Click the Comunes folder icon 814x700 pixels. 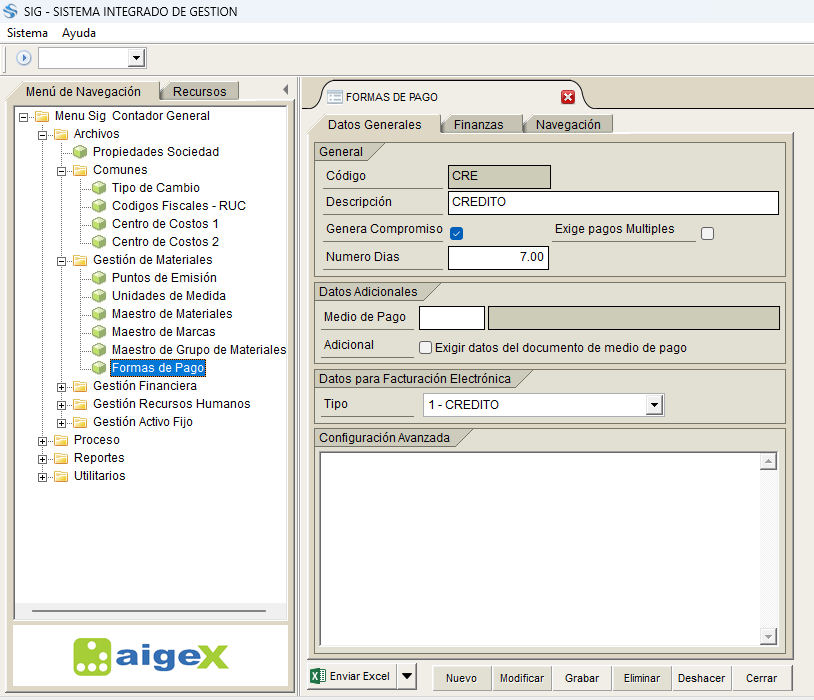point(80,170)
